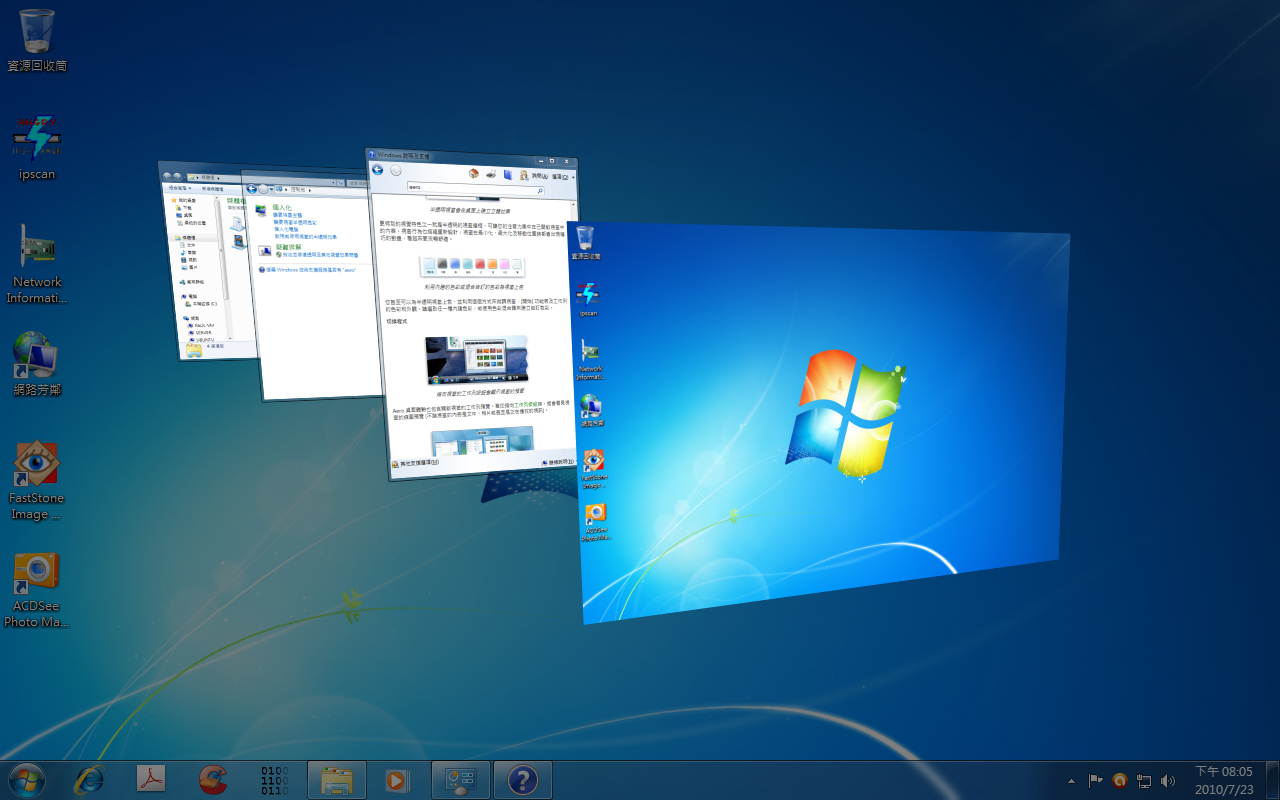Click the 變更視窗半透明色彩 link

pyautogui.click(x=295, y=222)
